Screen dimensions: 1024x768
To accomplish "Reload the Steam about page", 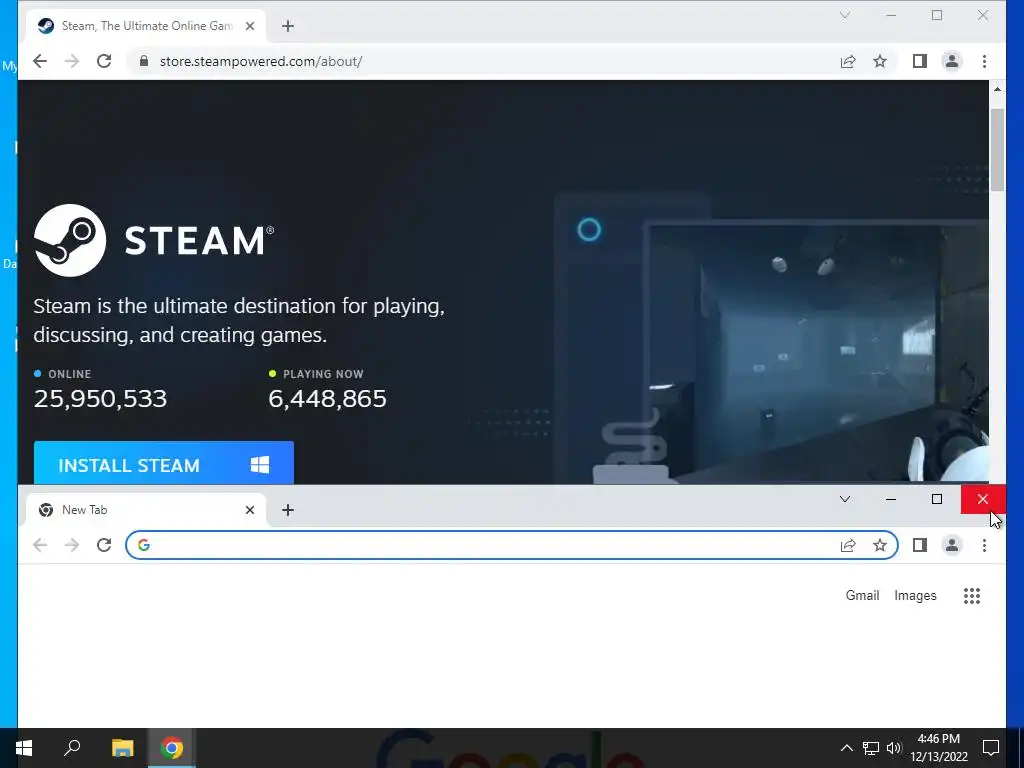I will pos(104,61).
